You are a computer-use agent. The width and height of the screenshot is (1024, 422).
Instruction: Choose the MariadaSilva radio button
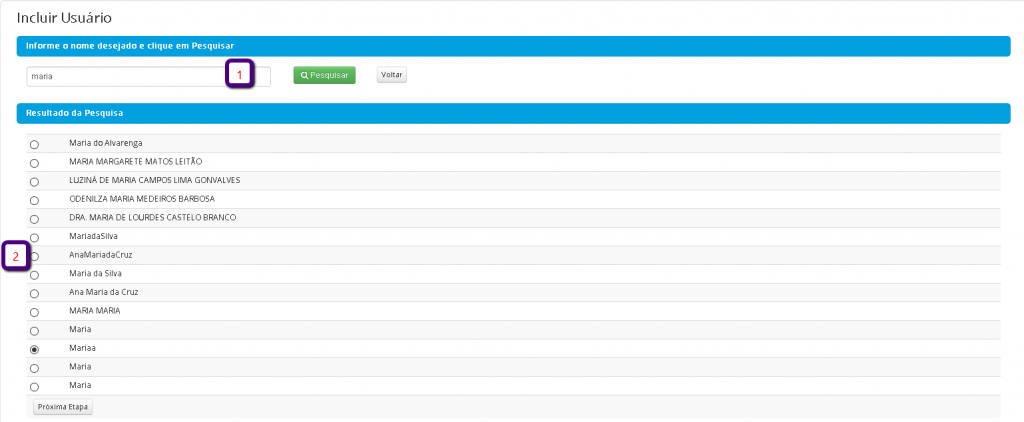coord(34,237)
